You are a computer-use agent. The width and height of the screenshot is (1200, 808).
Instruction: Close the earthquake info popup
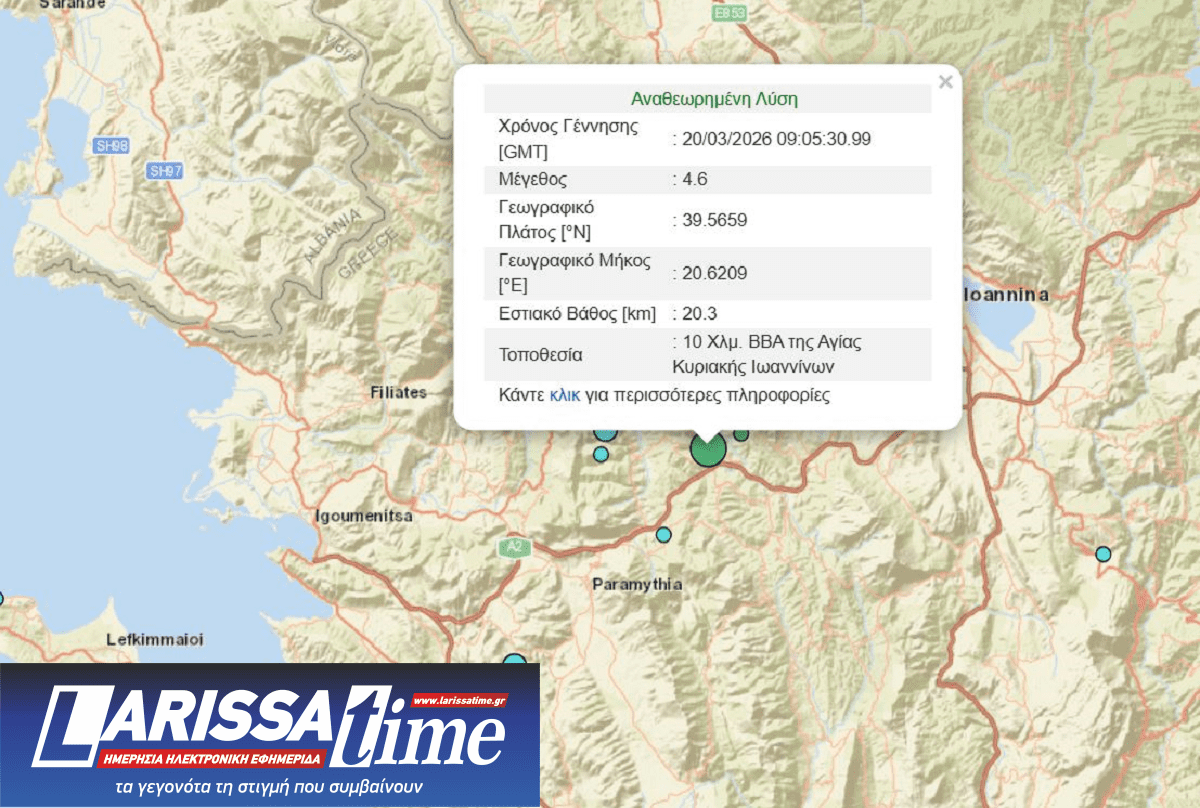click(945, 82)
